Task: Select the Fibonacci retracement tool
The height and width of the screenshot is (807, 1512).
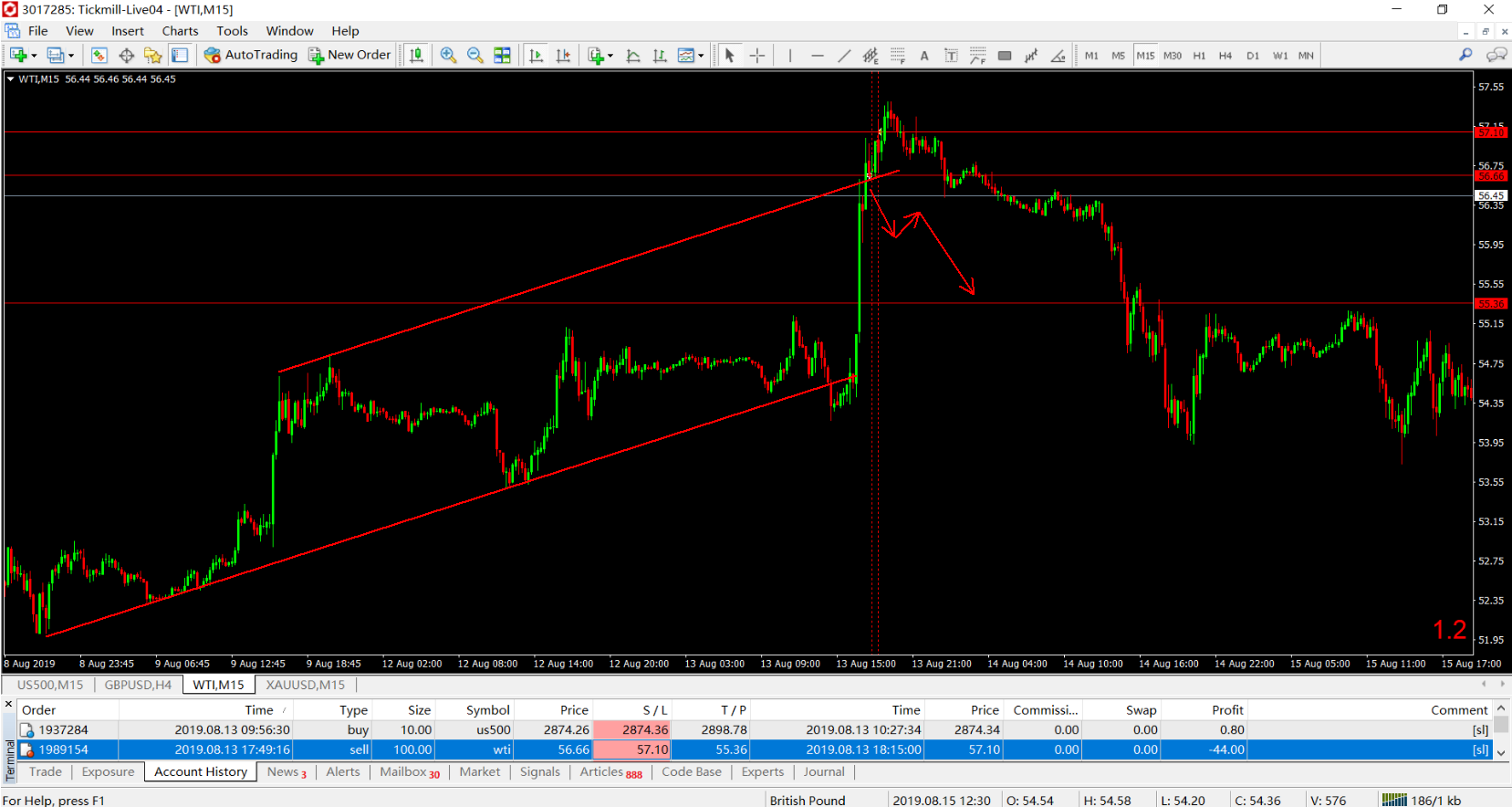Action: pyautogui.click(x=898, y=55)
